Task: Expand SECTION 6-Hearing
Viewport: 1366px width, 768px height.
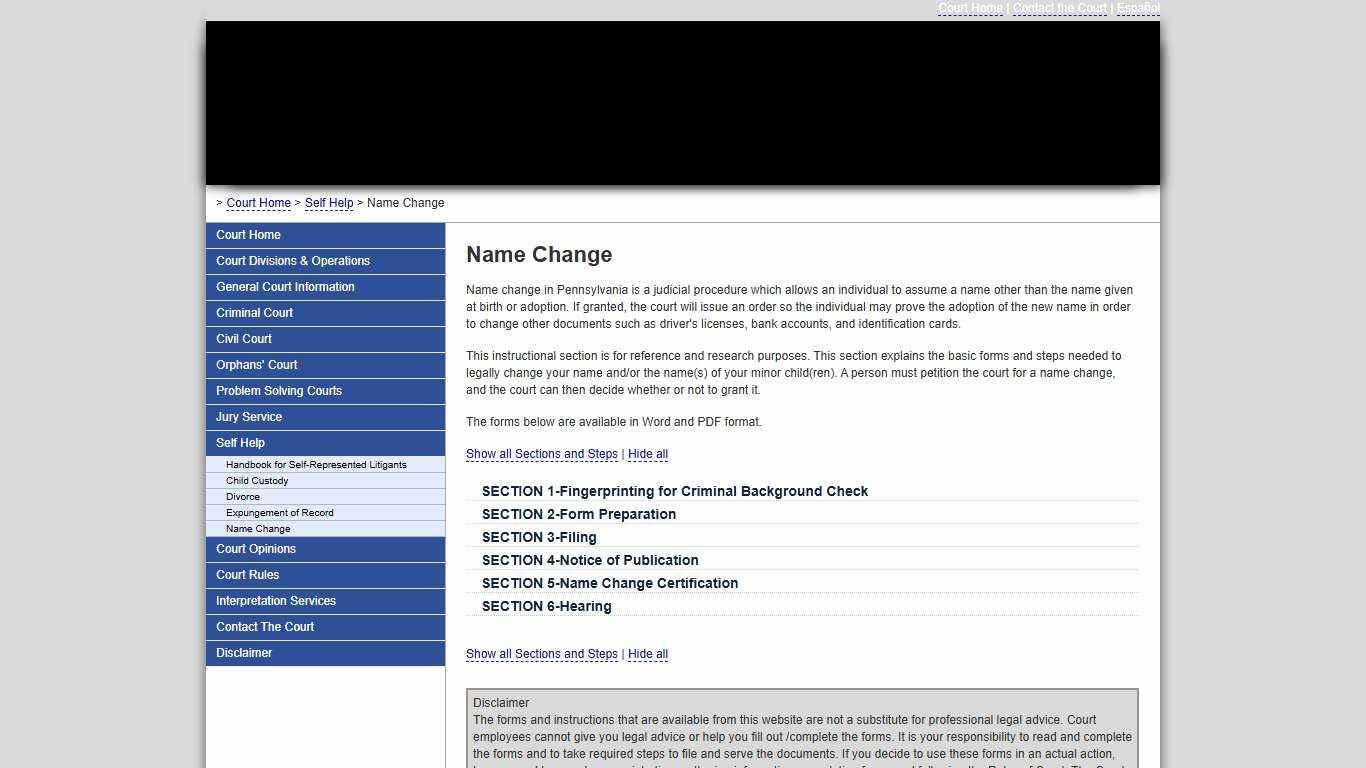Action: click(546, 606)
